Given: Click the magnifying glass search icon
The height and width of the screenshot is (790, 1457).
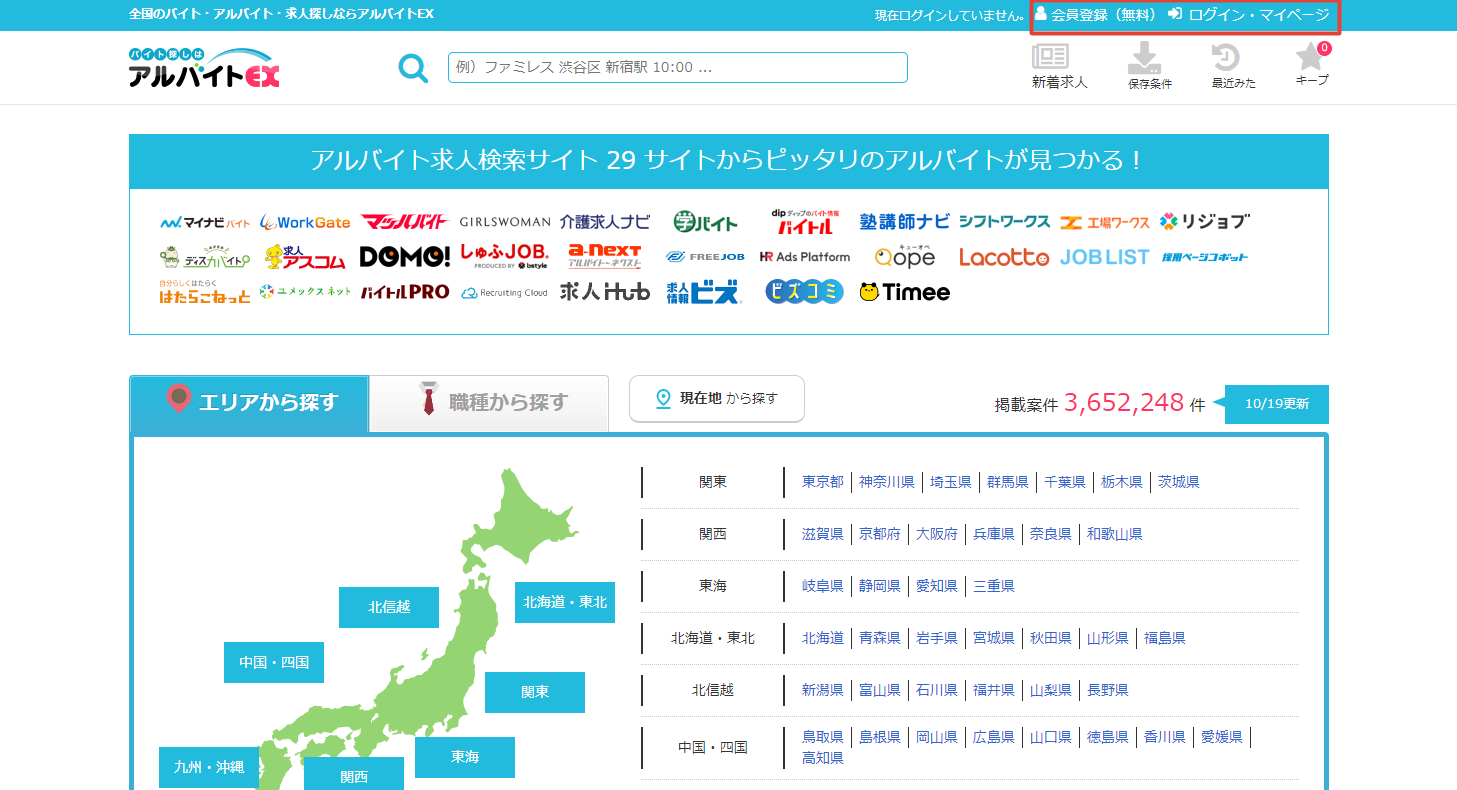Looking at the screenshot, I should pyautogui.click(x=413, y=67).
